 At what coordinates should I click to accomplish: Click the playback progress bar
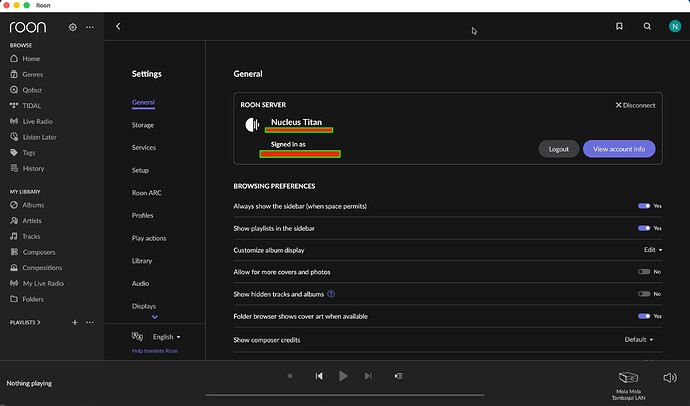pyautogui.click(x=345, y=395)
